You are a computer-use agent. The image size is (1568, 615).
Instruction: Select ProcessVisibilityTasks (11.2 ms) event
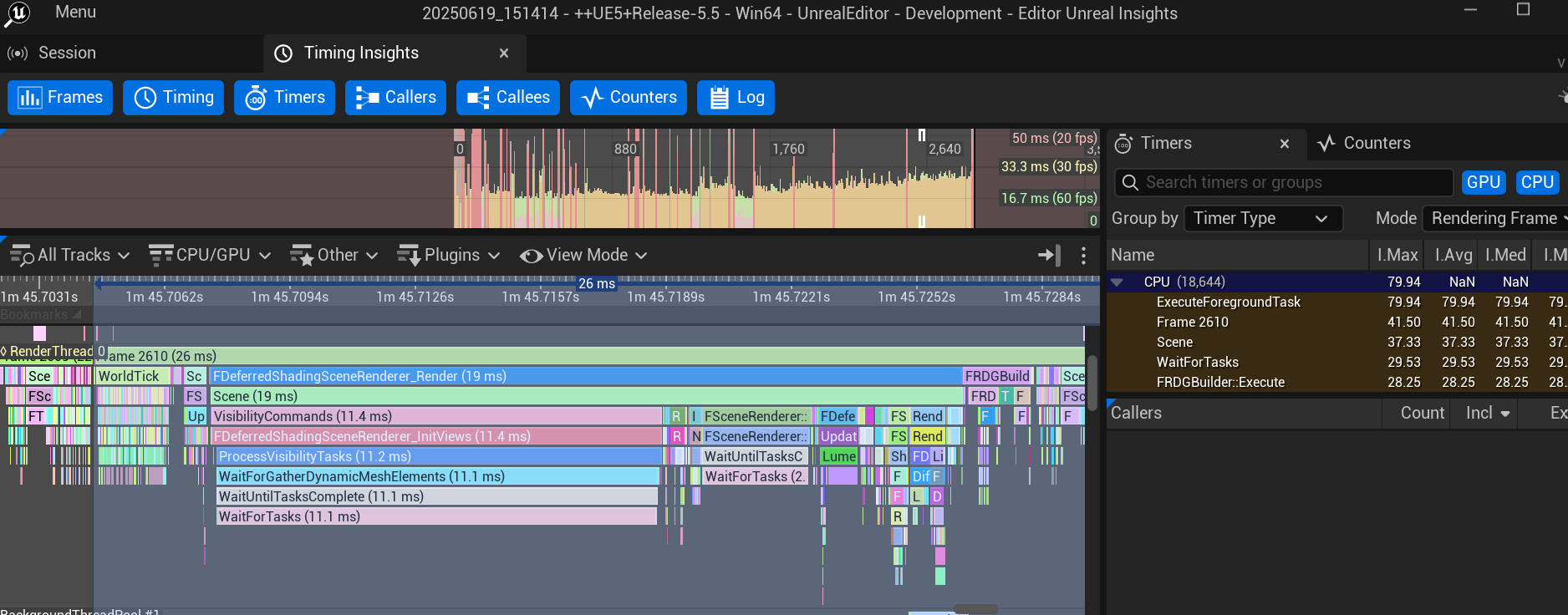(x=439, y=456)
